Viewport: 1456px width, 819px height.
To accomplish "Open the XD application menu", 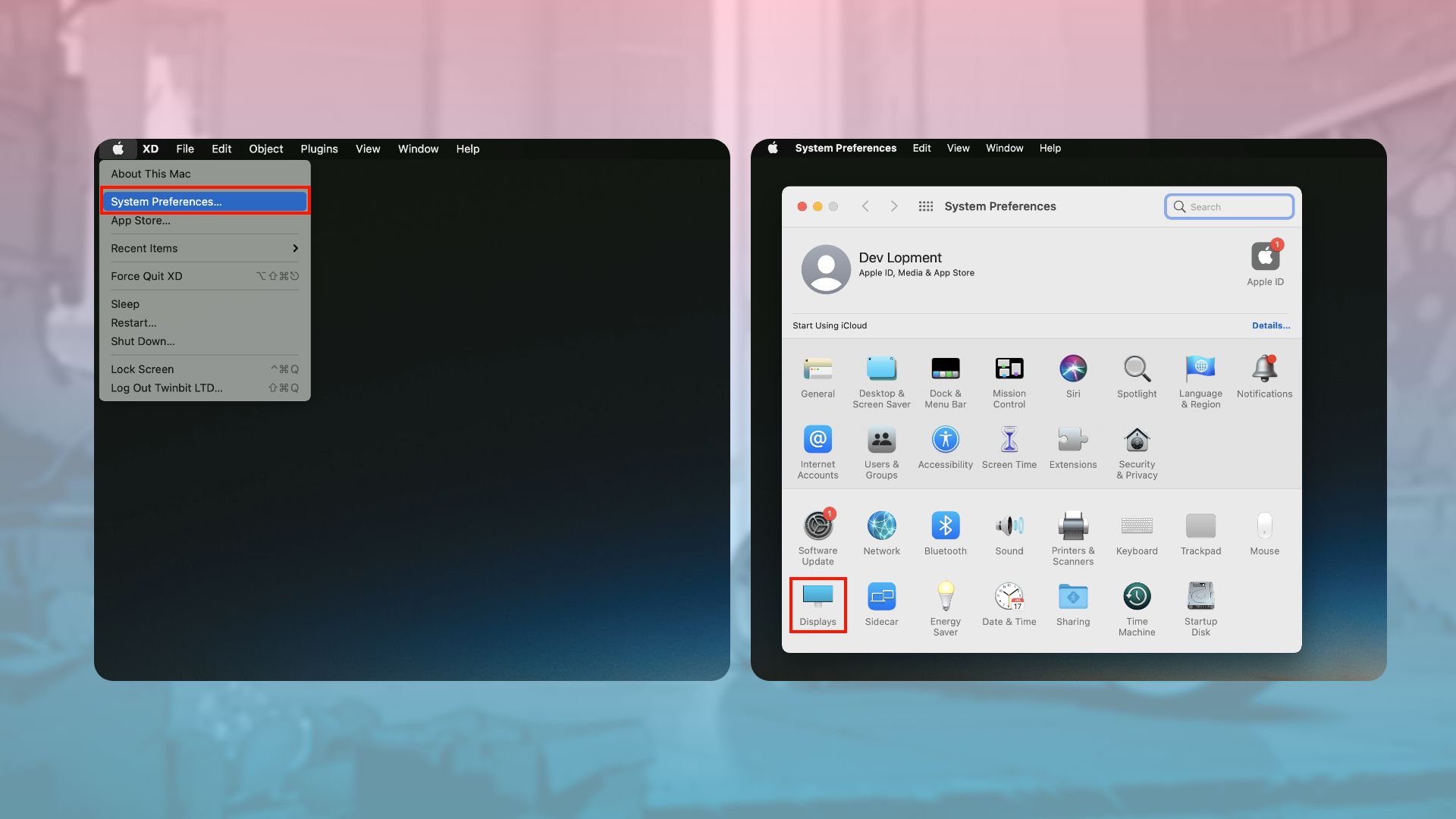I will pos(150,149).
